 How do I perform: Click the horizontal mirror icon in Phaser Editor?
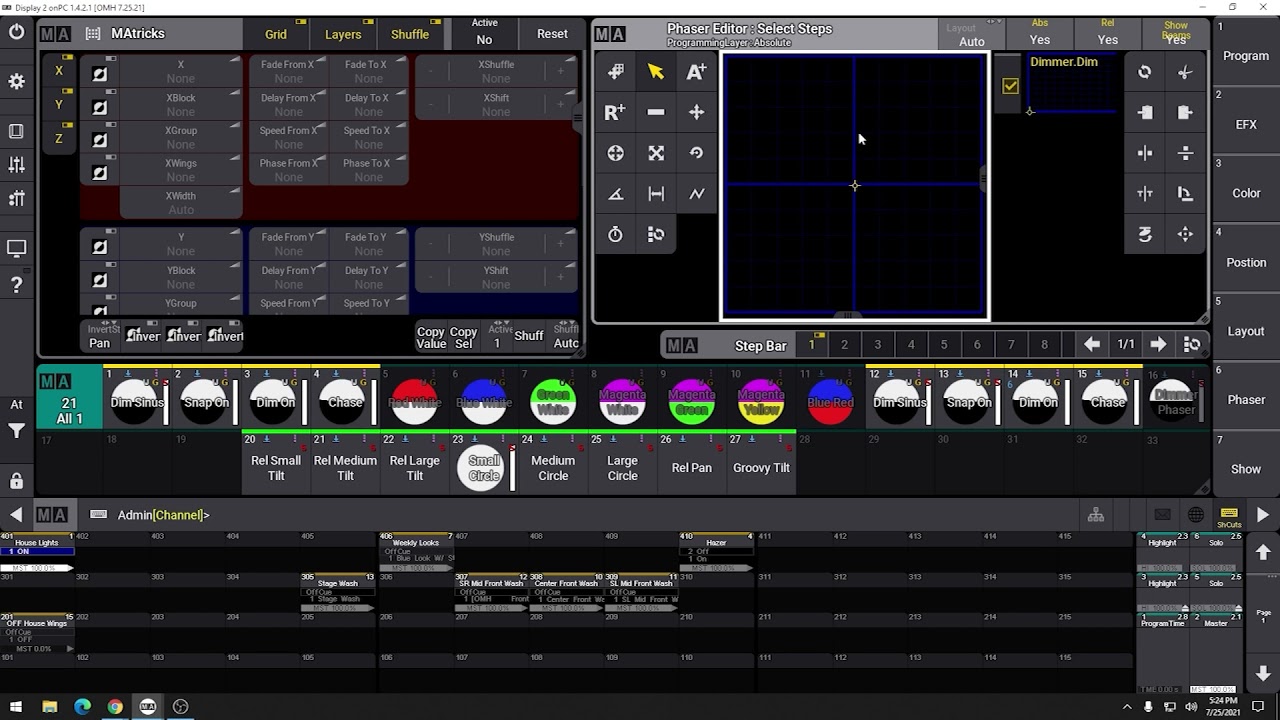tap(1145, 153)
